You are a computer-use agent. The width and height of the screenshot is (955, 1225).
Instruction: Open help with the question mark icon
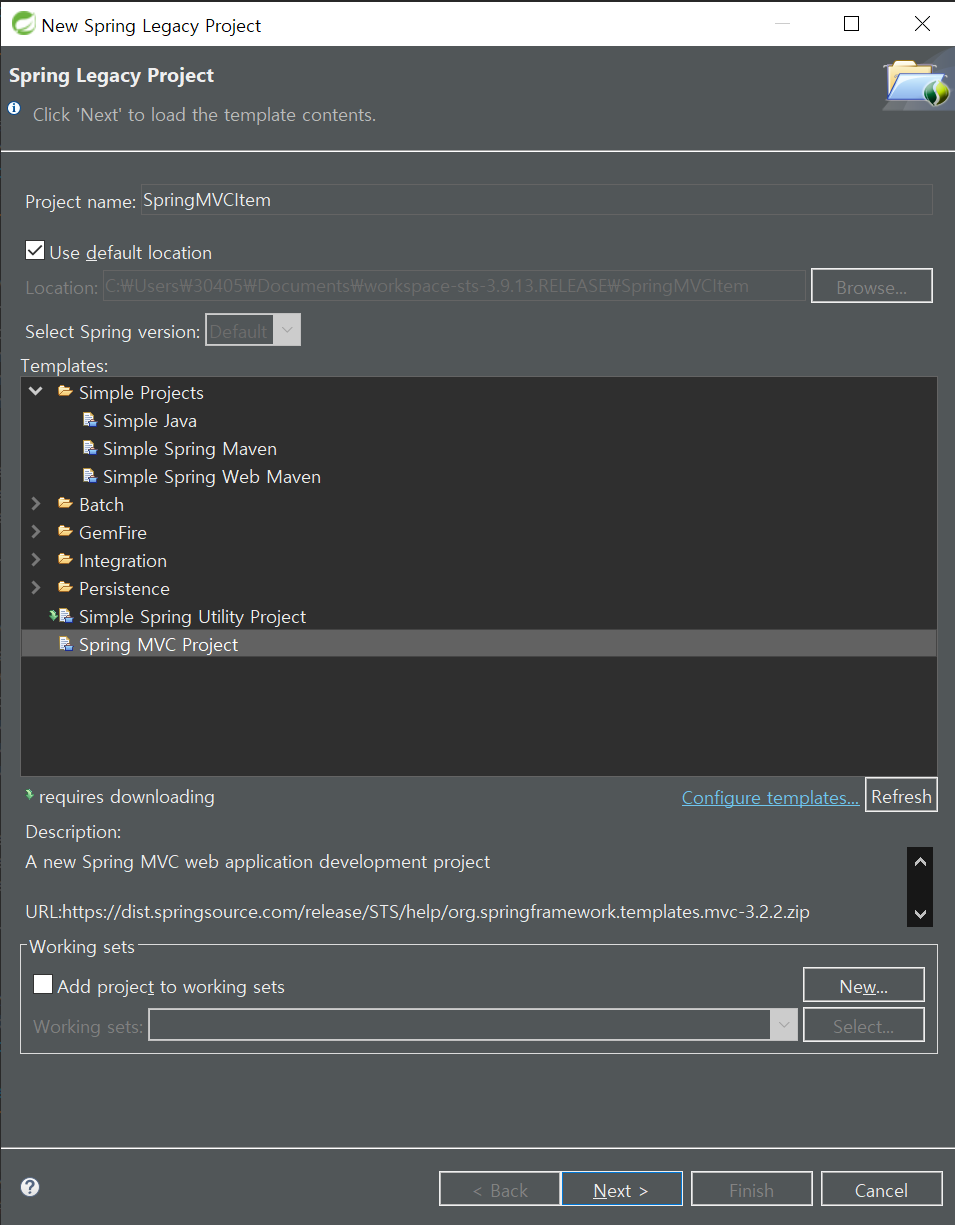[x=30, y=1187]
